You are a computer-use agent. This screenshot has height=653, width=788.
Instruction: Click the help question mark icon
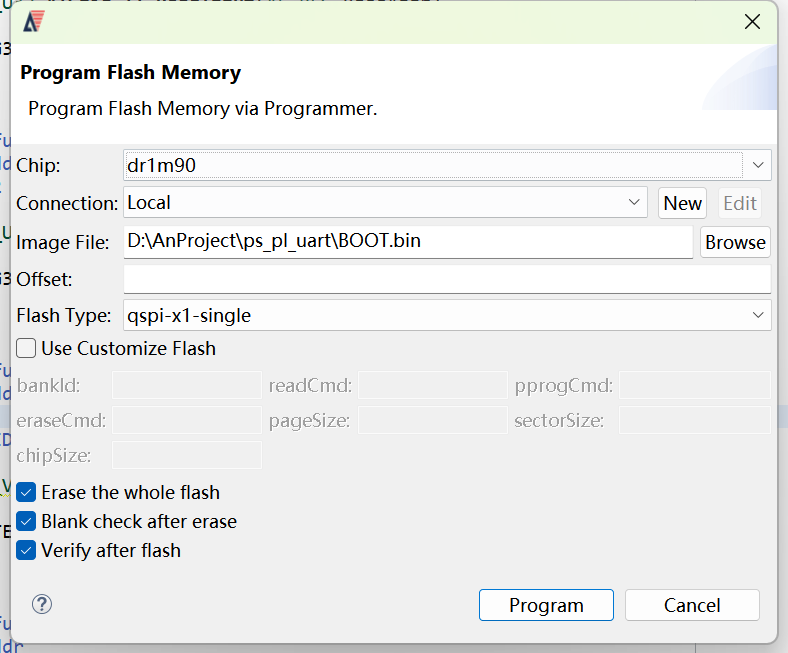click(42, 604)
